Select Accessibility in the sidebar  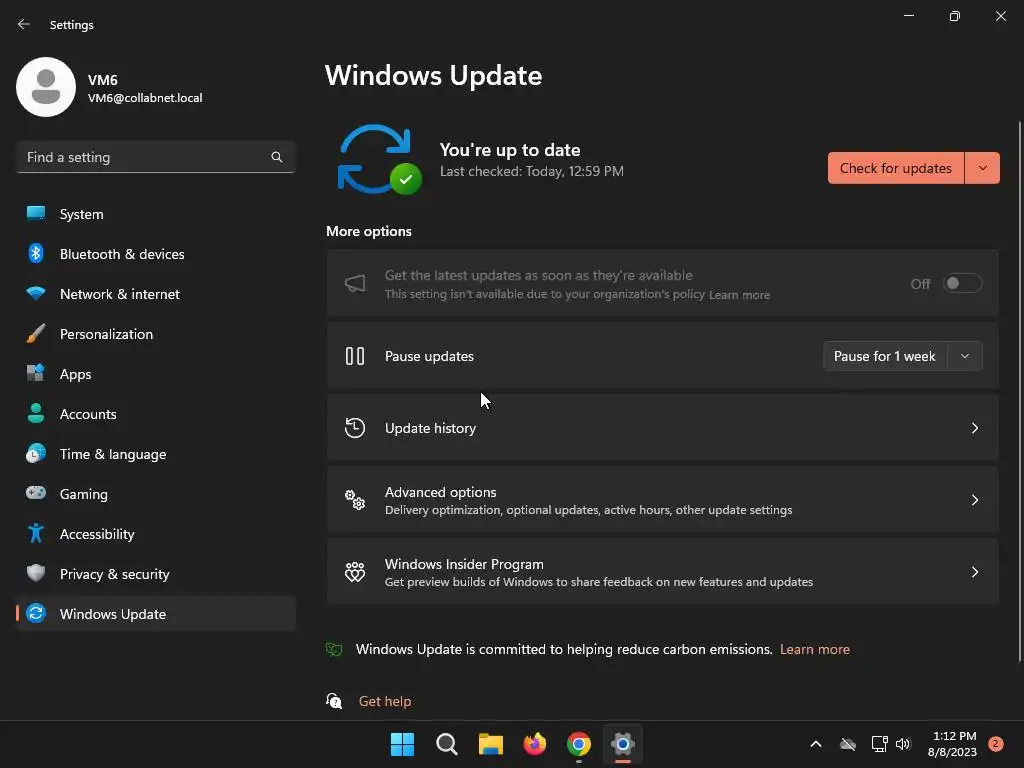click(155, 533)
